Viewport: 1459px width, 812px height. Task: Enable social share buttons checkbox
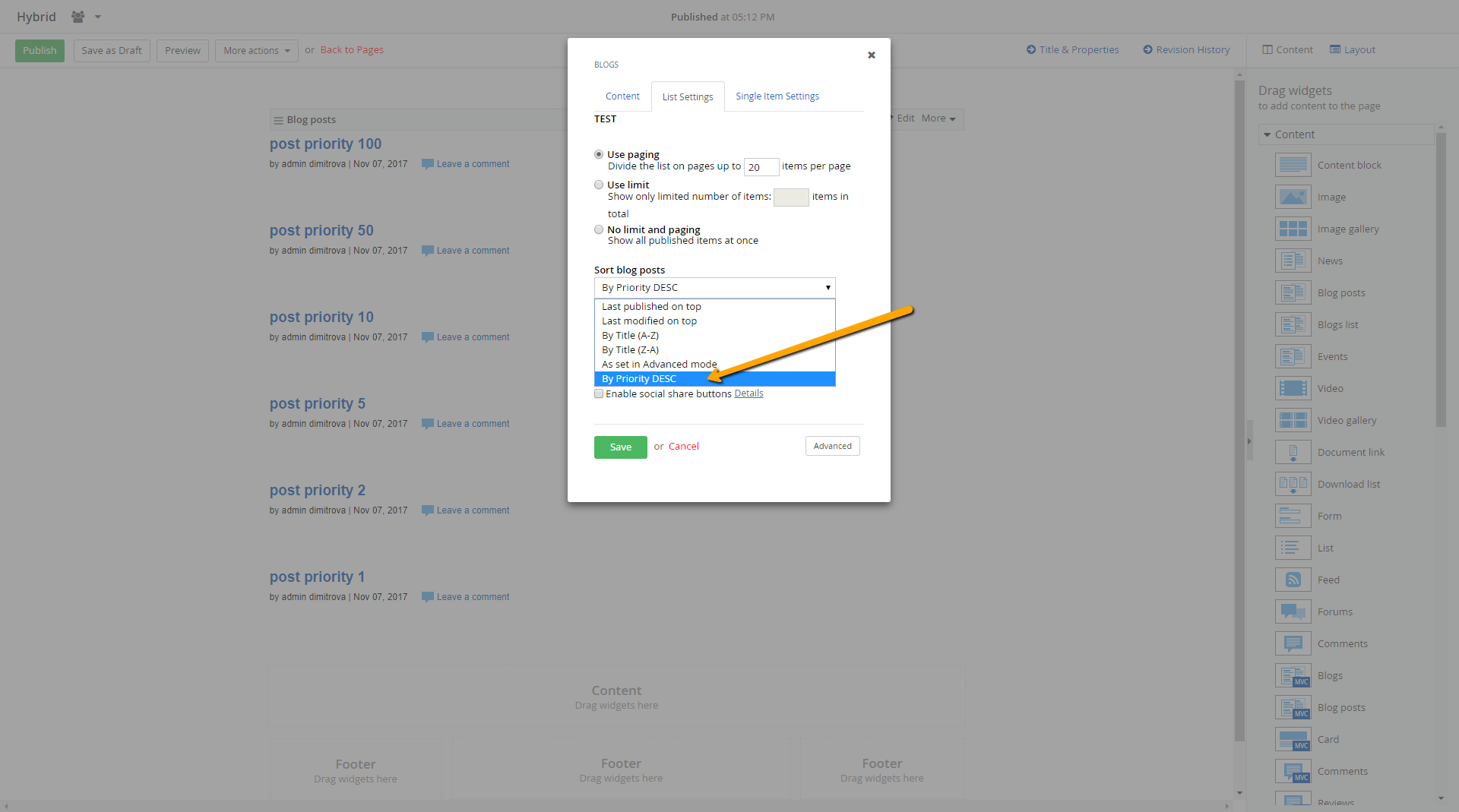pos(599,393)
